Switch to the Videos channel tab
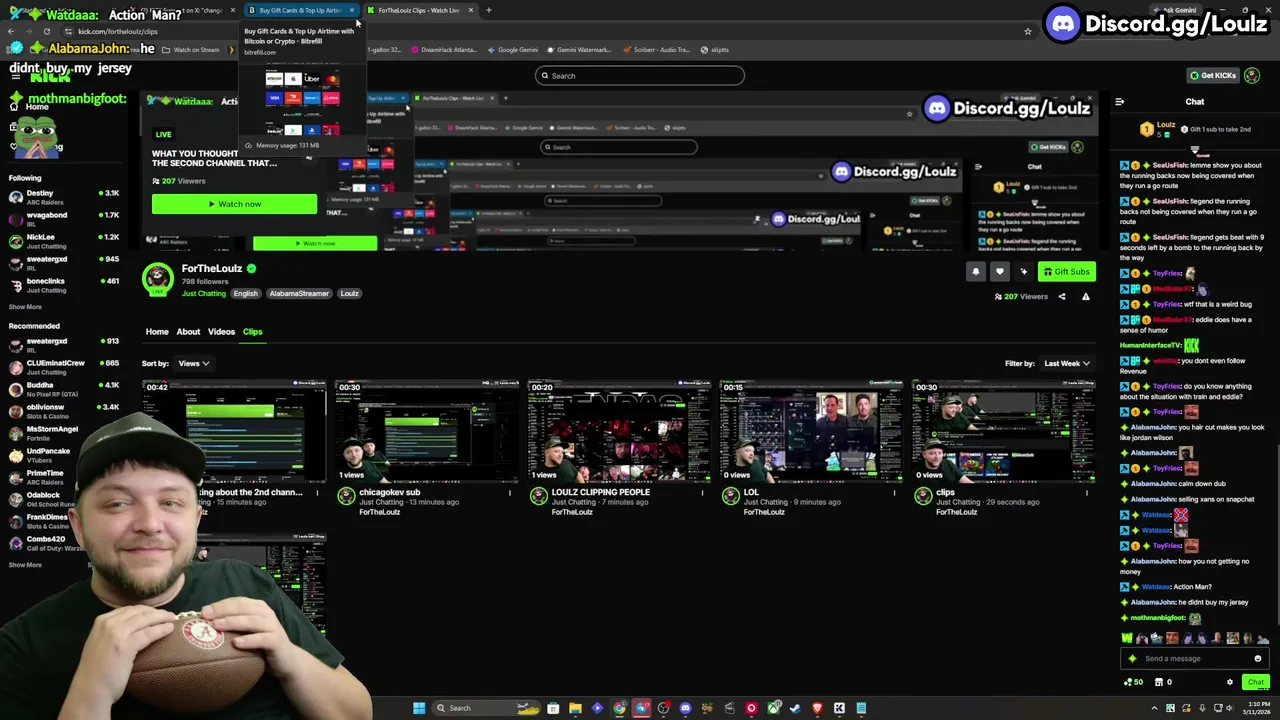The image size is (1280, 720). tap(221, 331)
